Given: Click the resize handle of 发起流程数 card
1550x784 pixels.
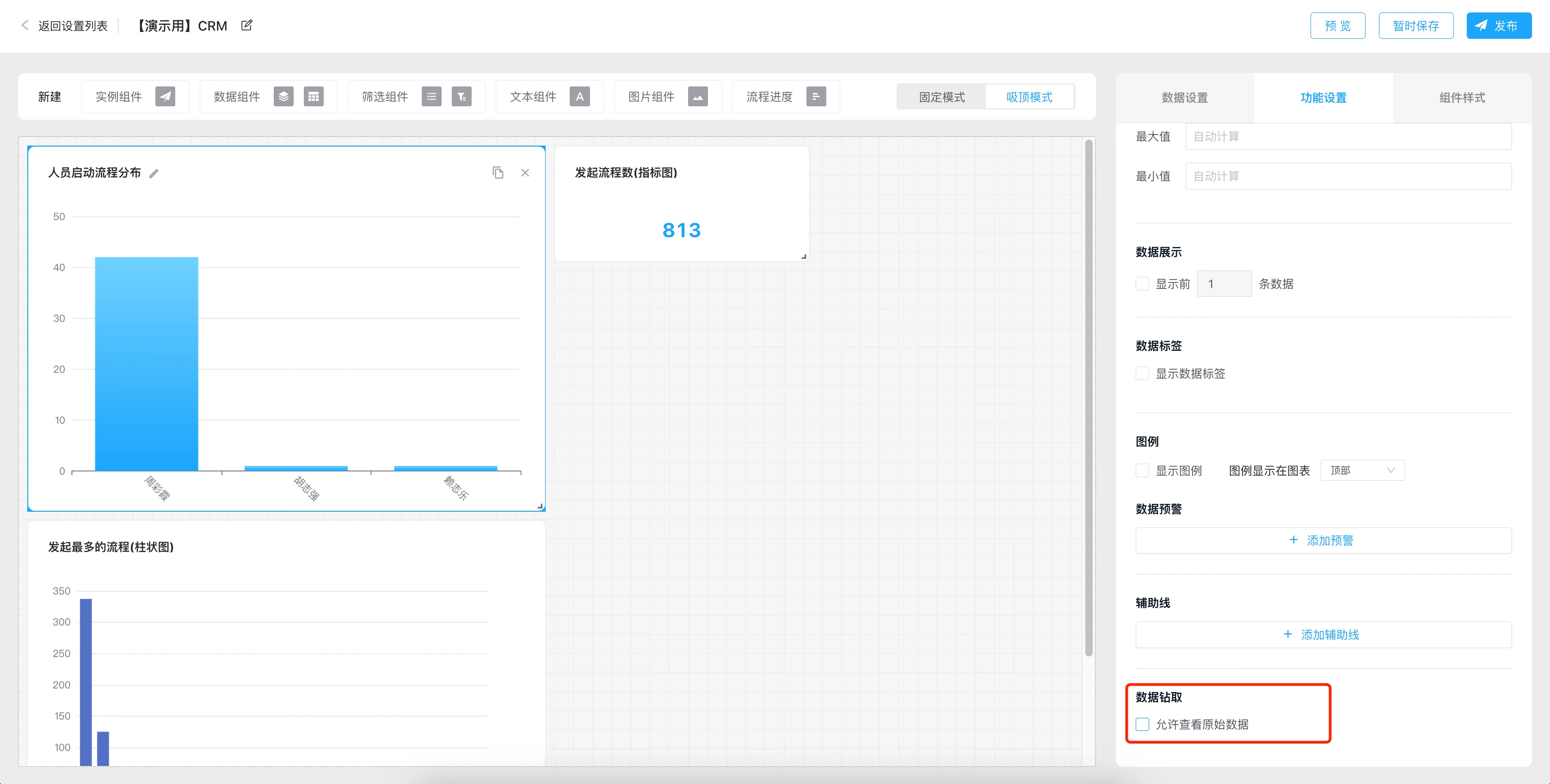Looking at the screenshot, I should pyautogui.click(x=804, y=256).
